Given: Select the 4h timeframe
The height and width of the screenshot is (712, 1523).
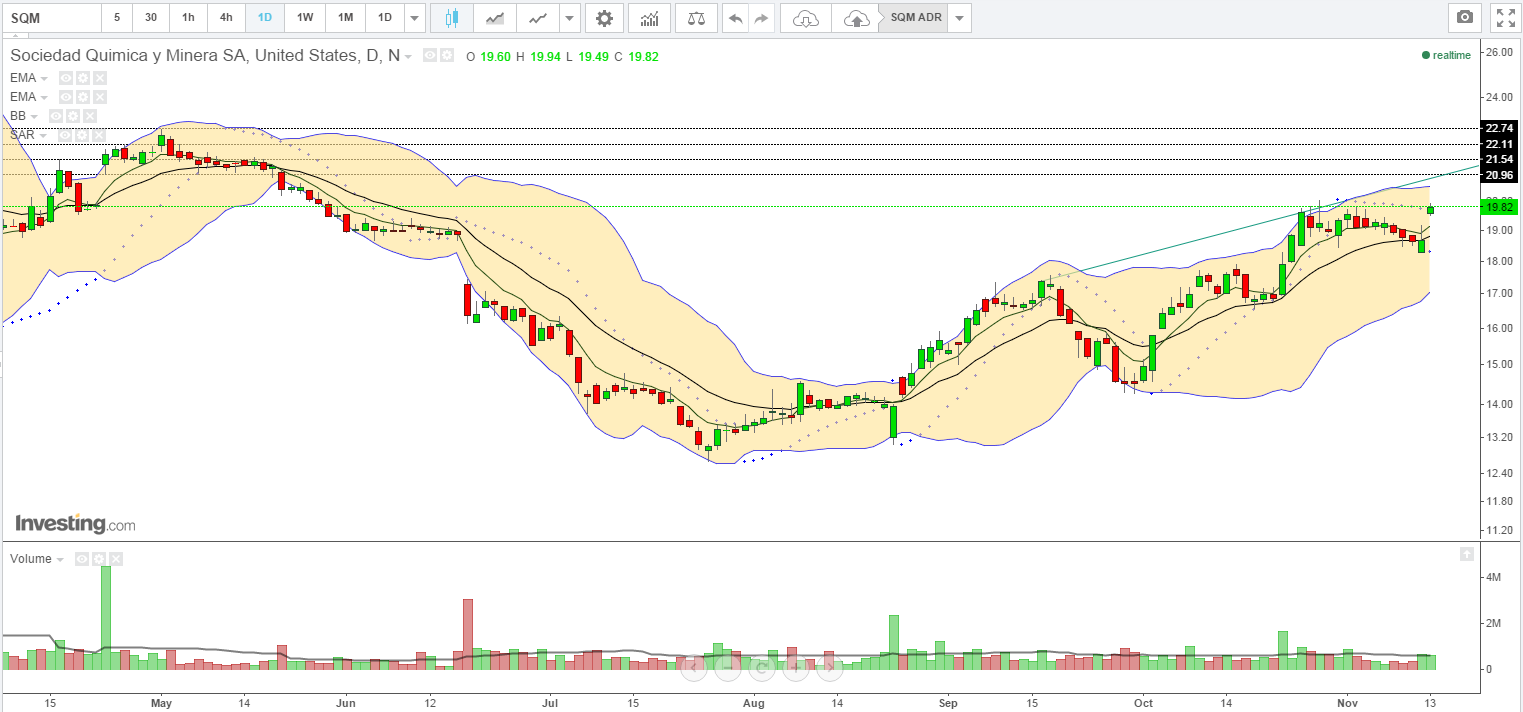Looking at the screenshot, I should pos(226,18).
